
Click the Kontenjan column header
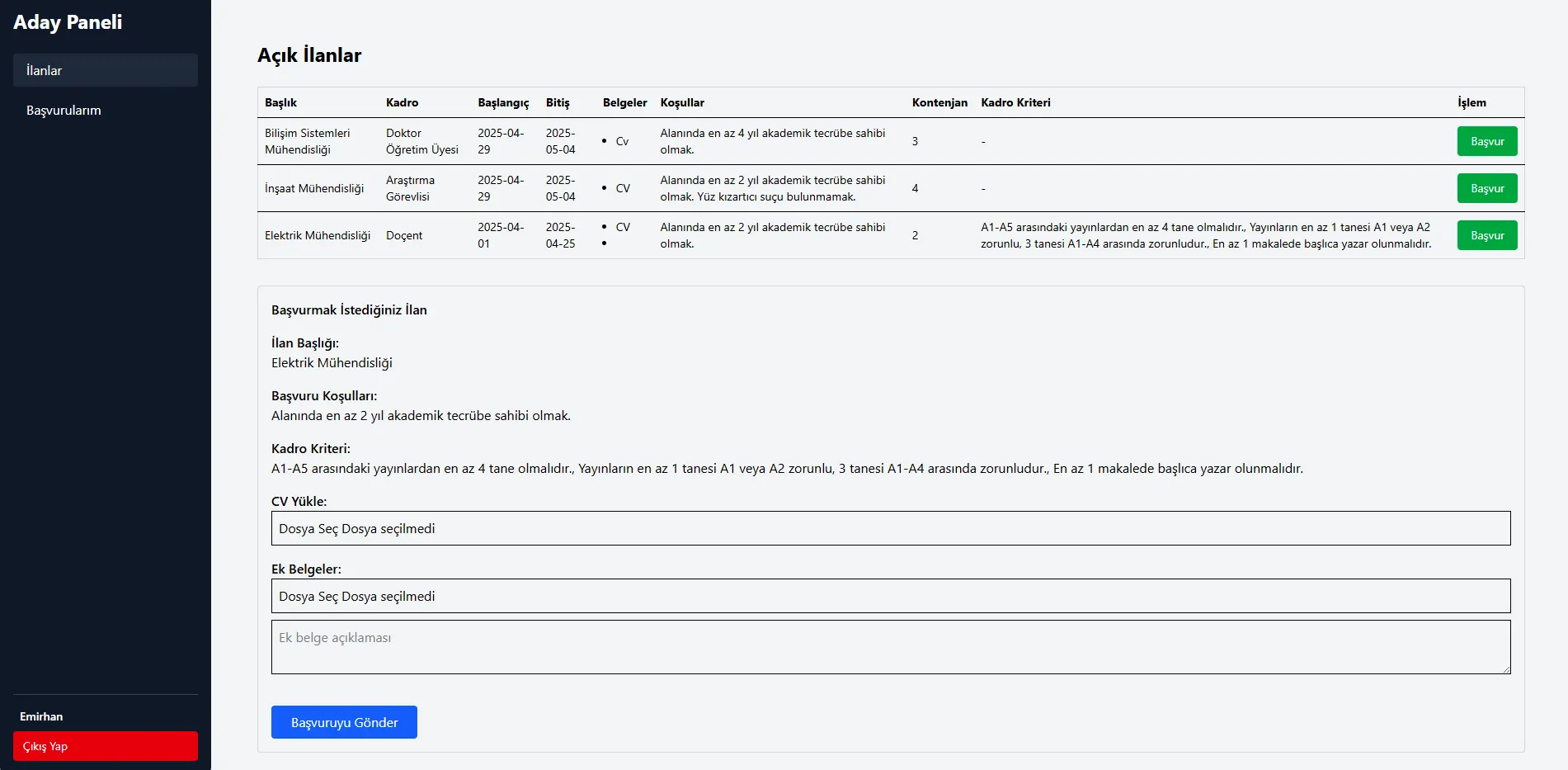939,102
